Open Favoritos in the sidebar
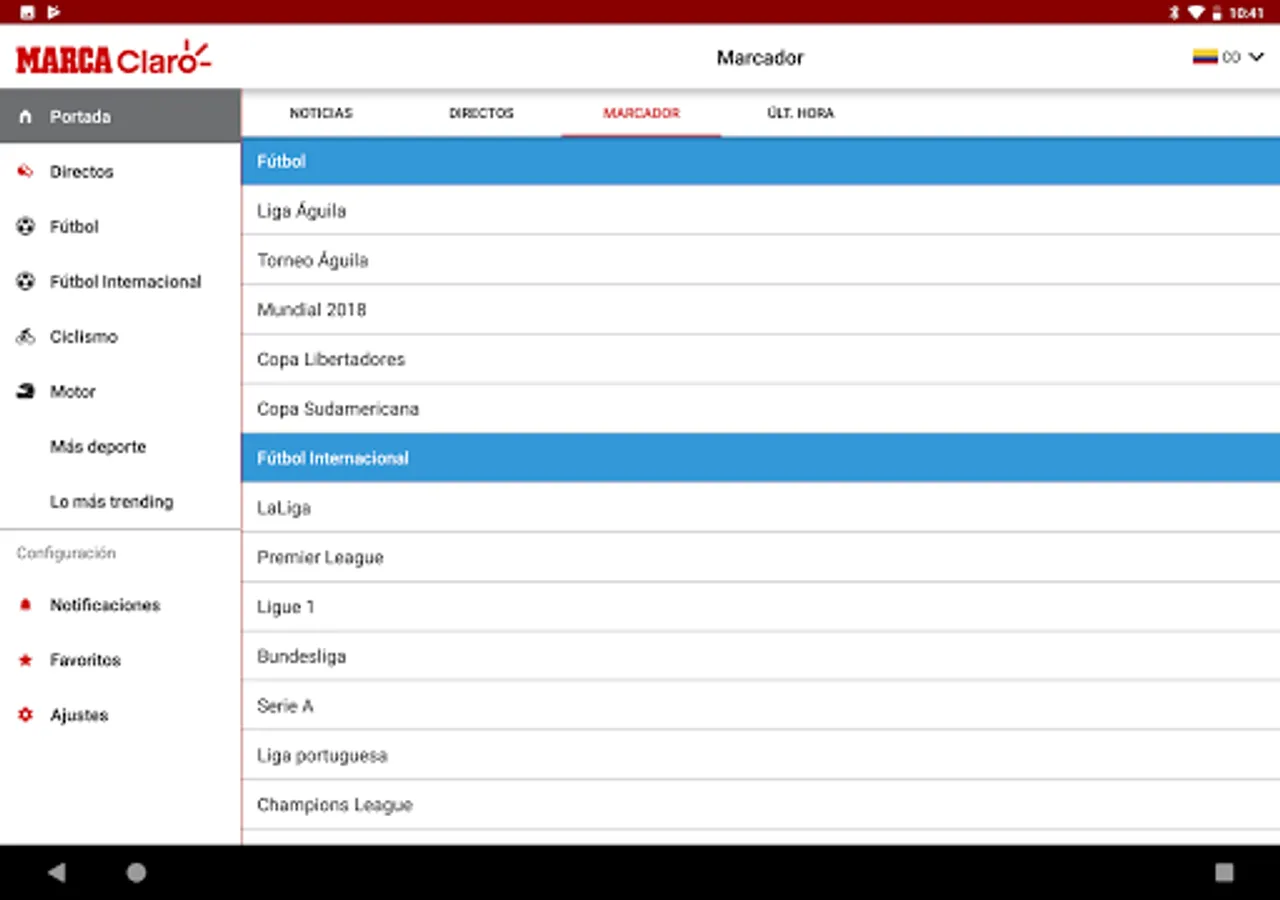 120,660
